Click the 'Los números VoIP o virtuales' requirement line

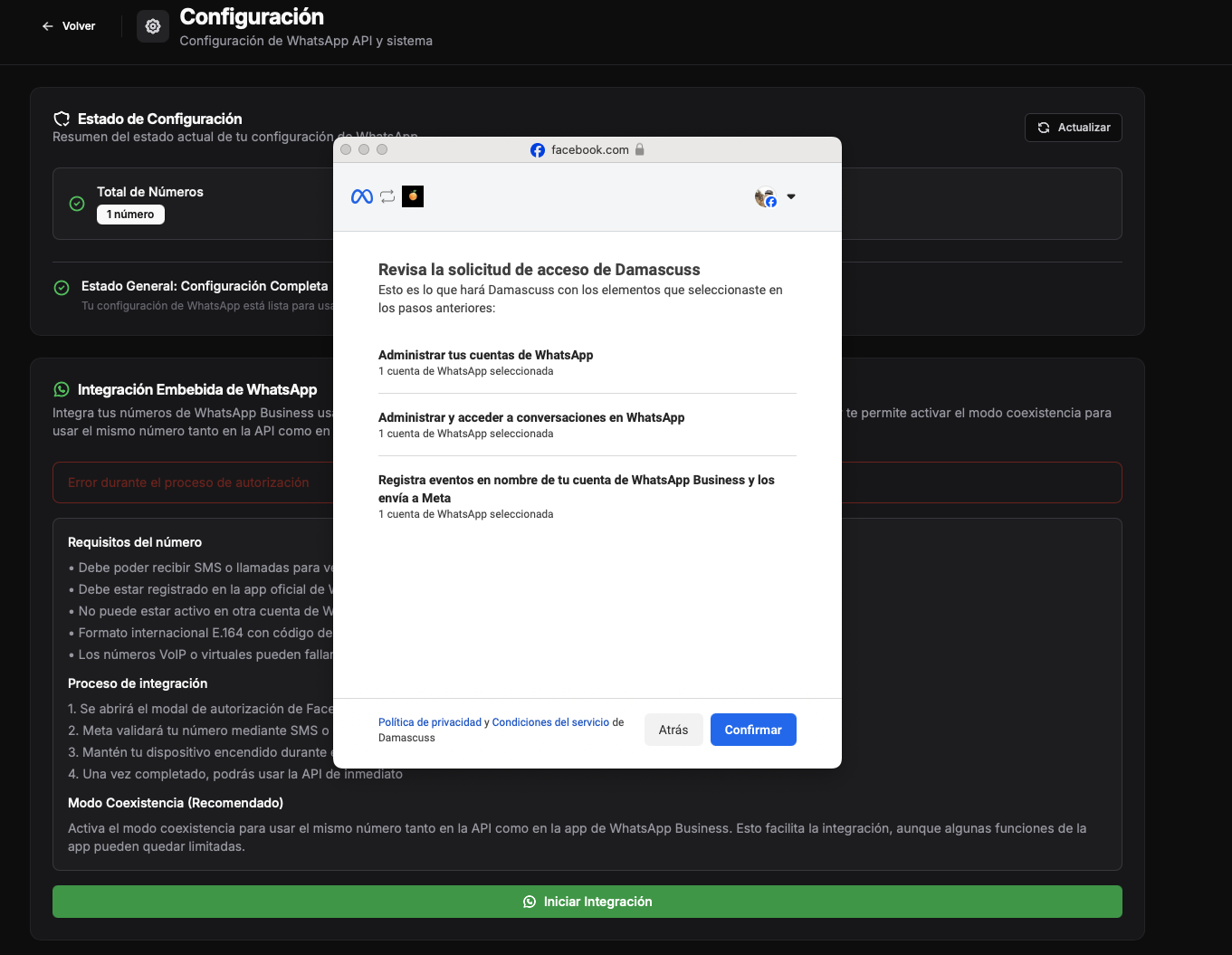201,654
